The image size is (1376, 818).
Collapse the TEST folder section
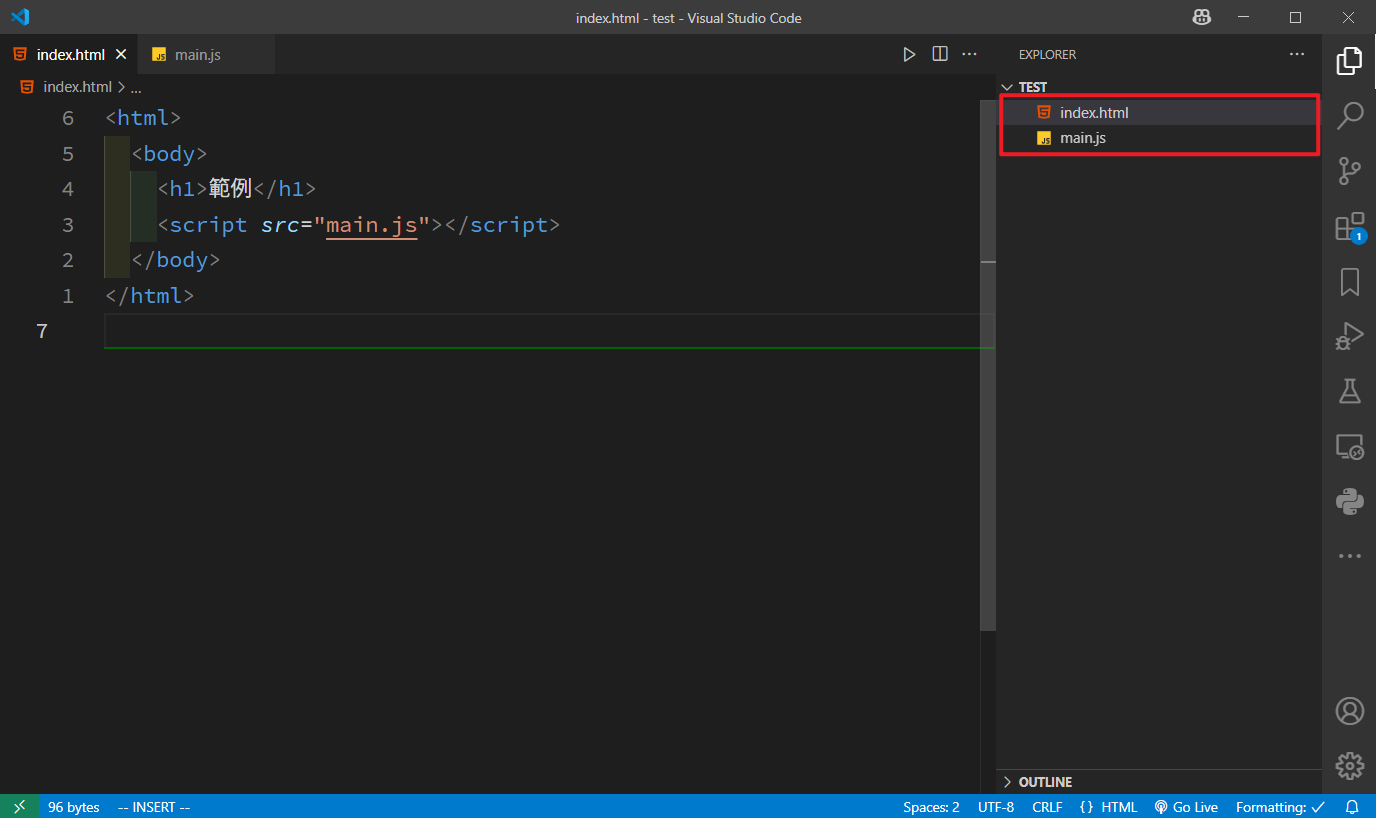point(1158,87)
